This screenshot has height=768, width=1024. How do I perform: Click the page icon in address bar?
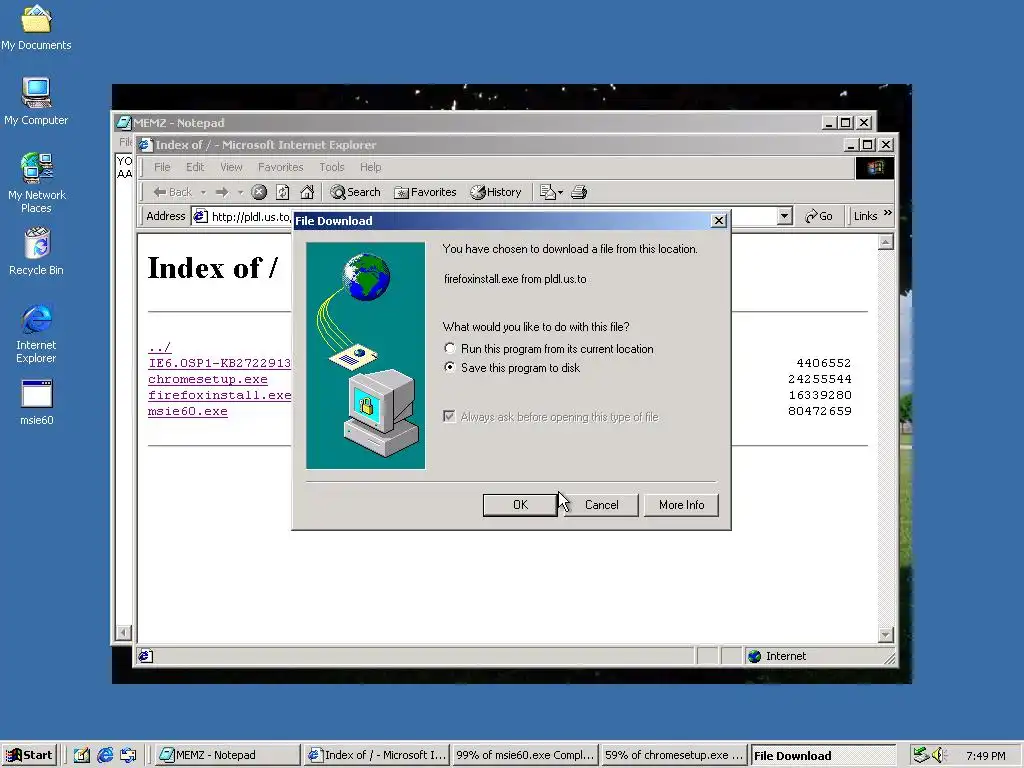200,216
